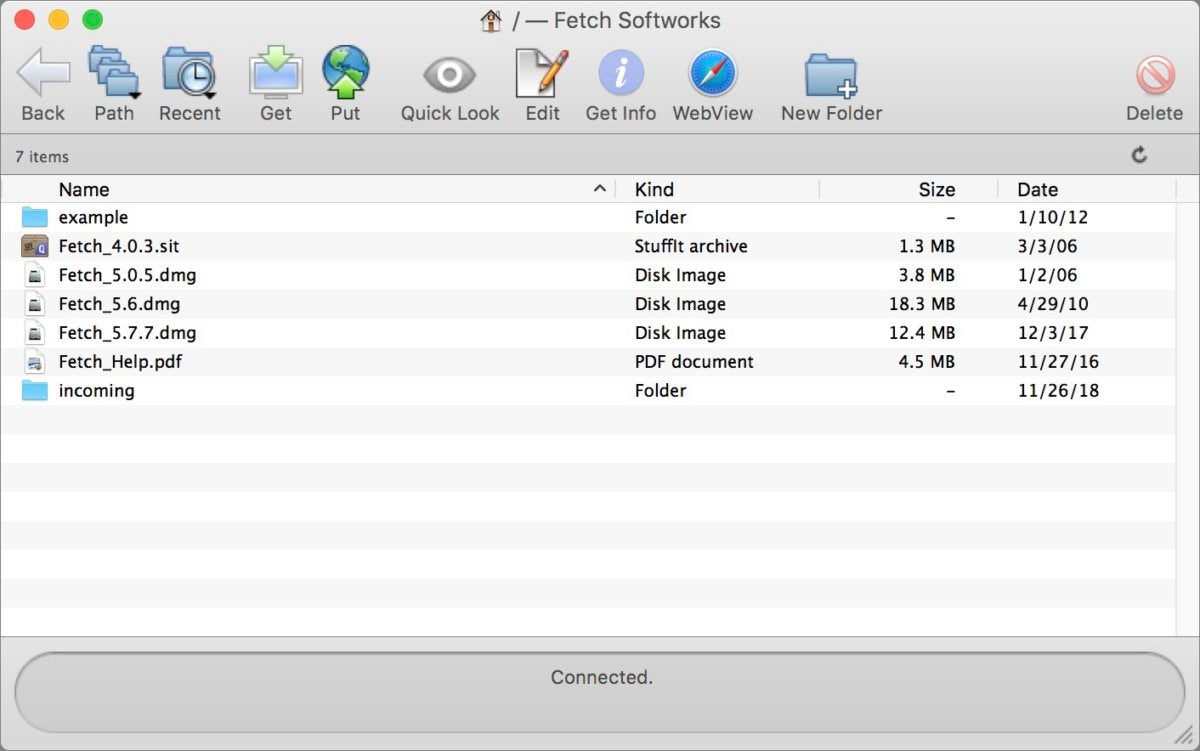Select the Fetch_5.0.5.dmg disk image icon
This screenshot has height=751, width=1200.
35,275
